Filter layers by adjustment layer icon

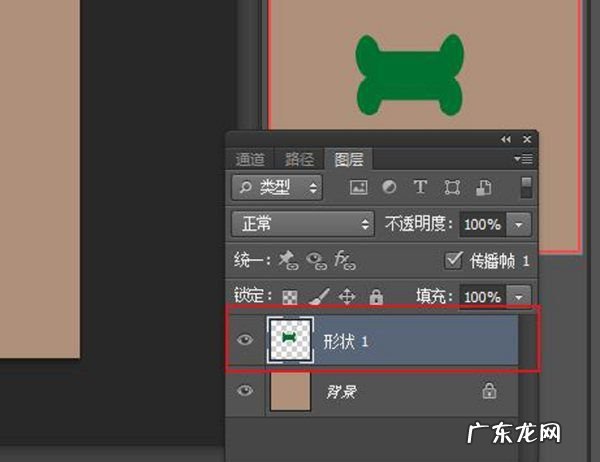point(389,187)
